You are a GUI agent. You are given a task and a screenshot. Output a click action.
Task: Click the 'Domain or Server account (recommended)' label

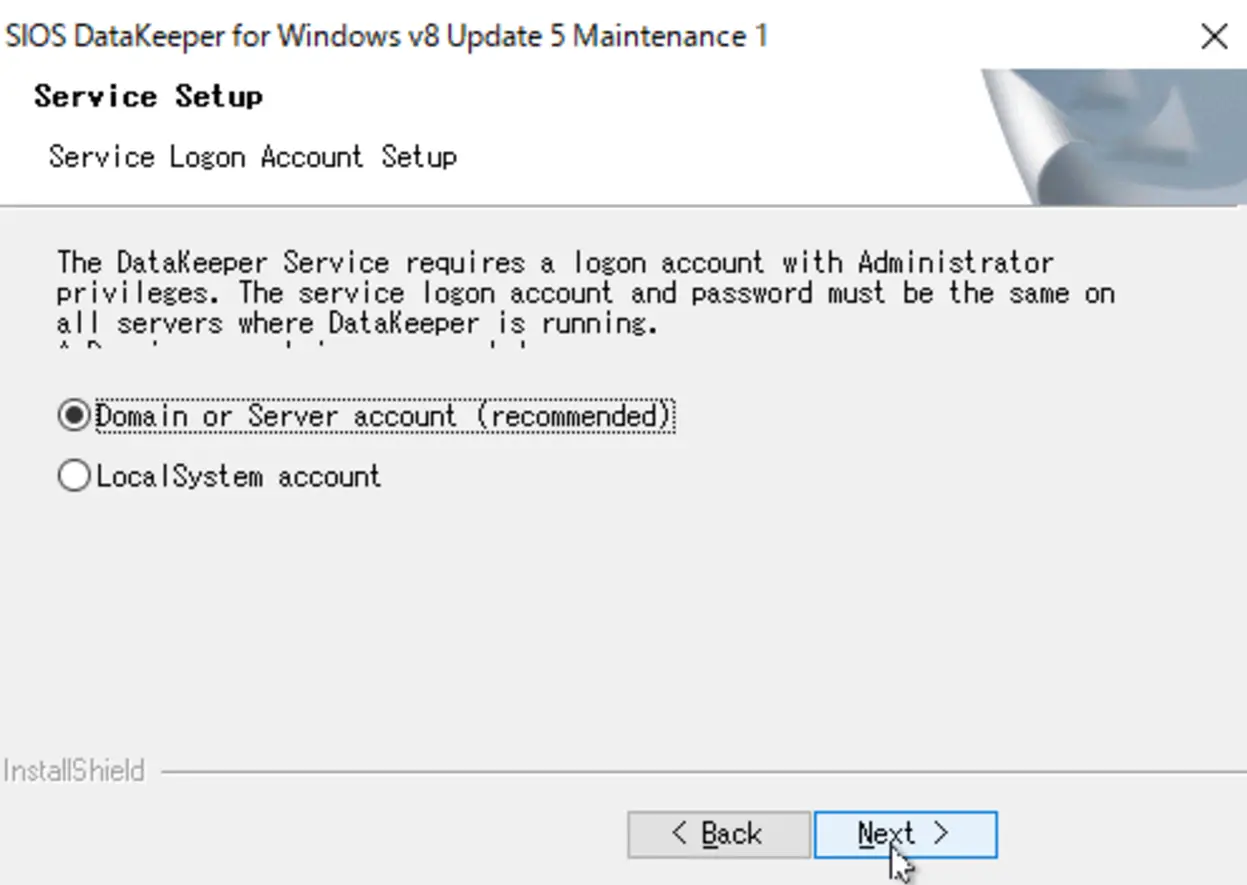pos(385,416)
